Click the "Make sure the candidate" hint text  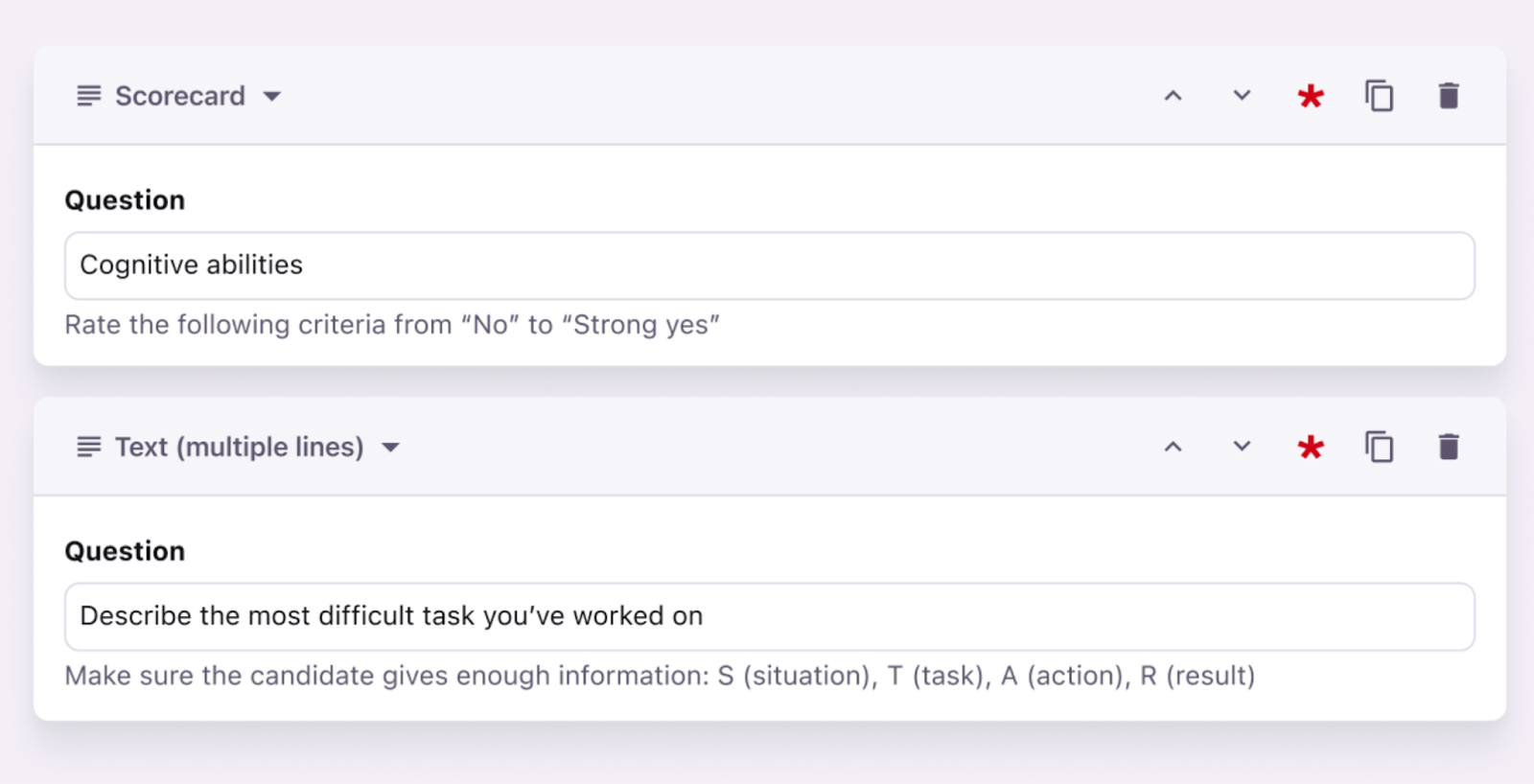click(x=660, y=676)
